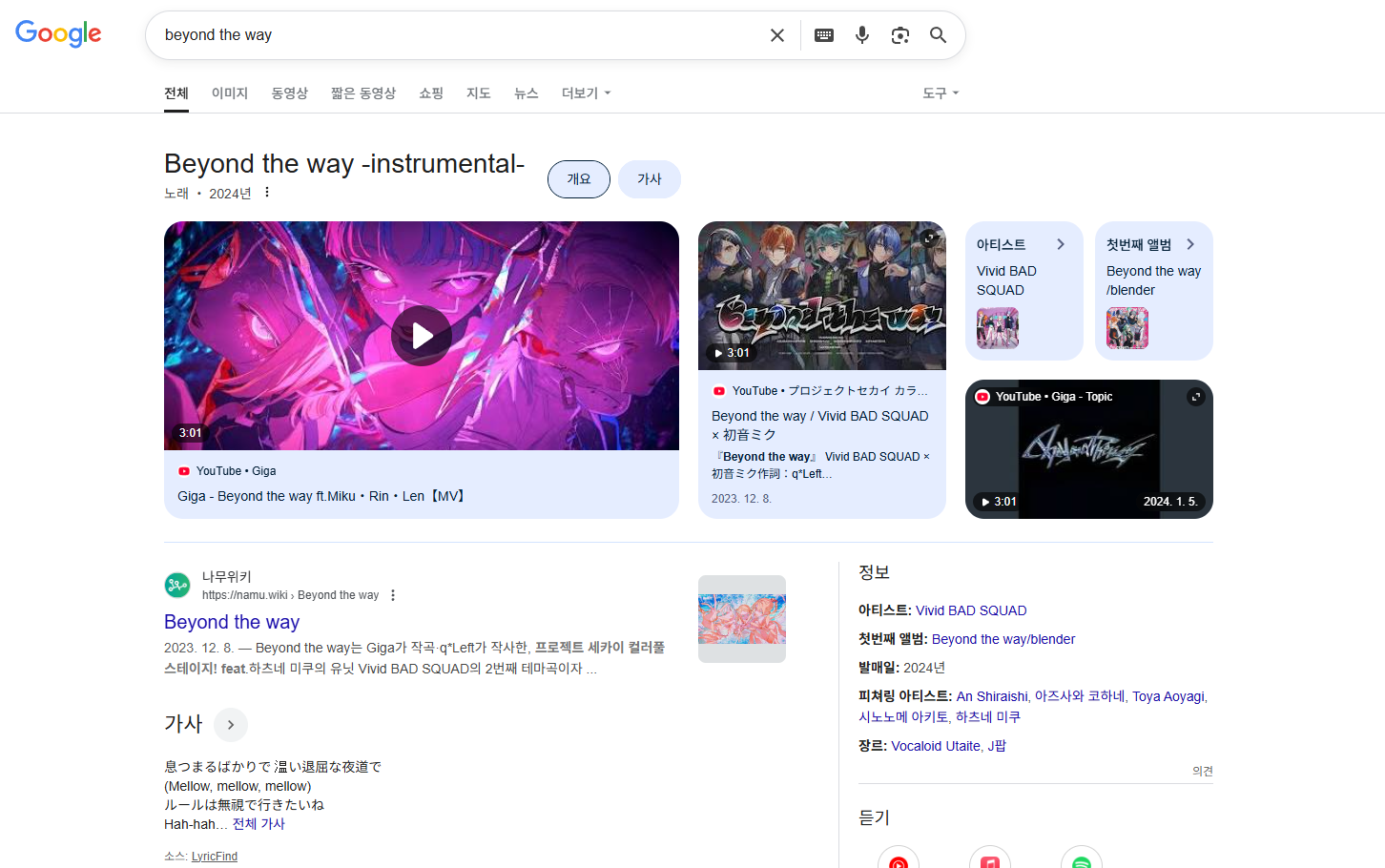Open the namu.wiki Beyond the way link
The image size is (1385, 868).
pyautogui.click(x=232, y=622)
